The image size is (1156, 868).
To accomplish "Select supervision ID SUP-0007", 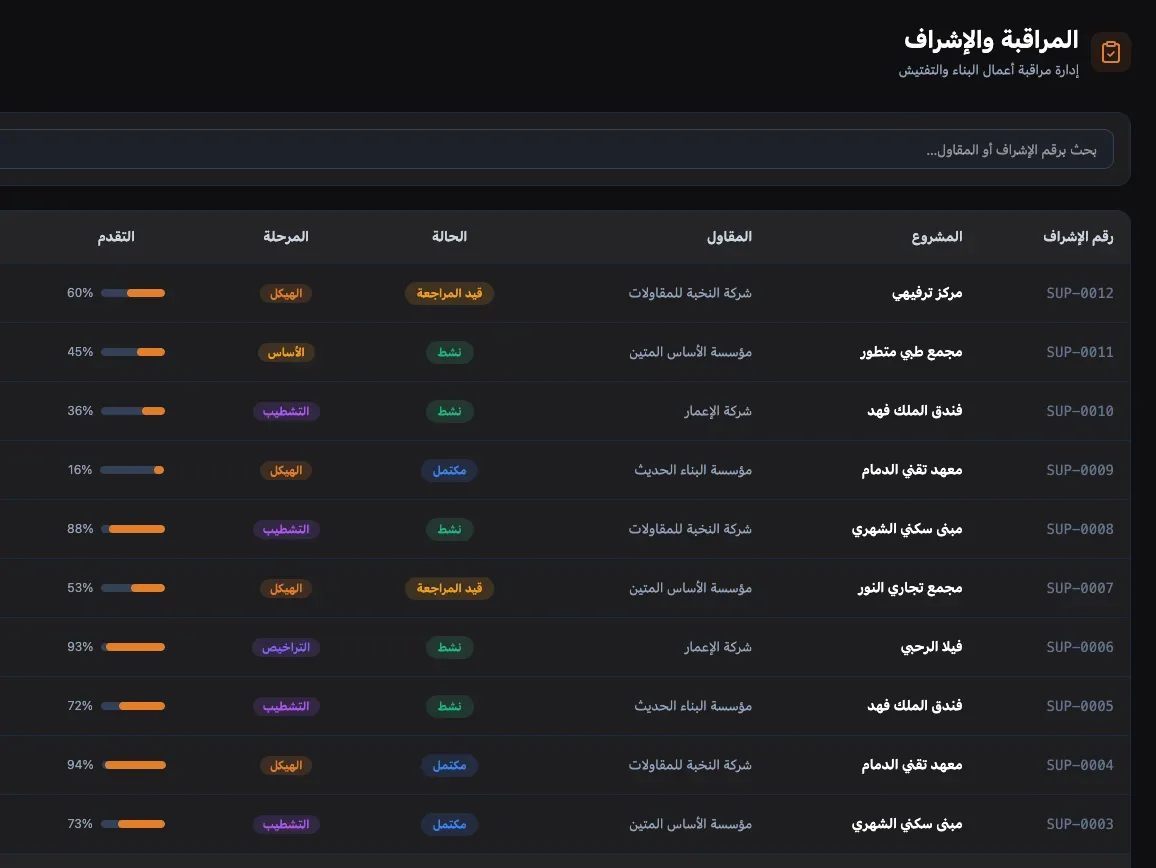I will (1079, 588).
